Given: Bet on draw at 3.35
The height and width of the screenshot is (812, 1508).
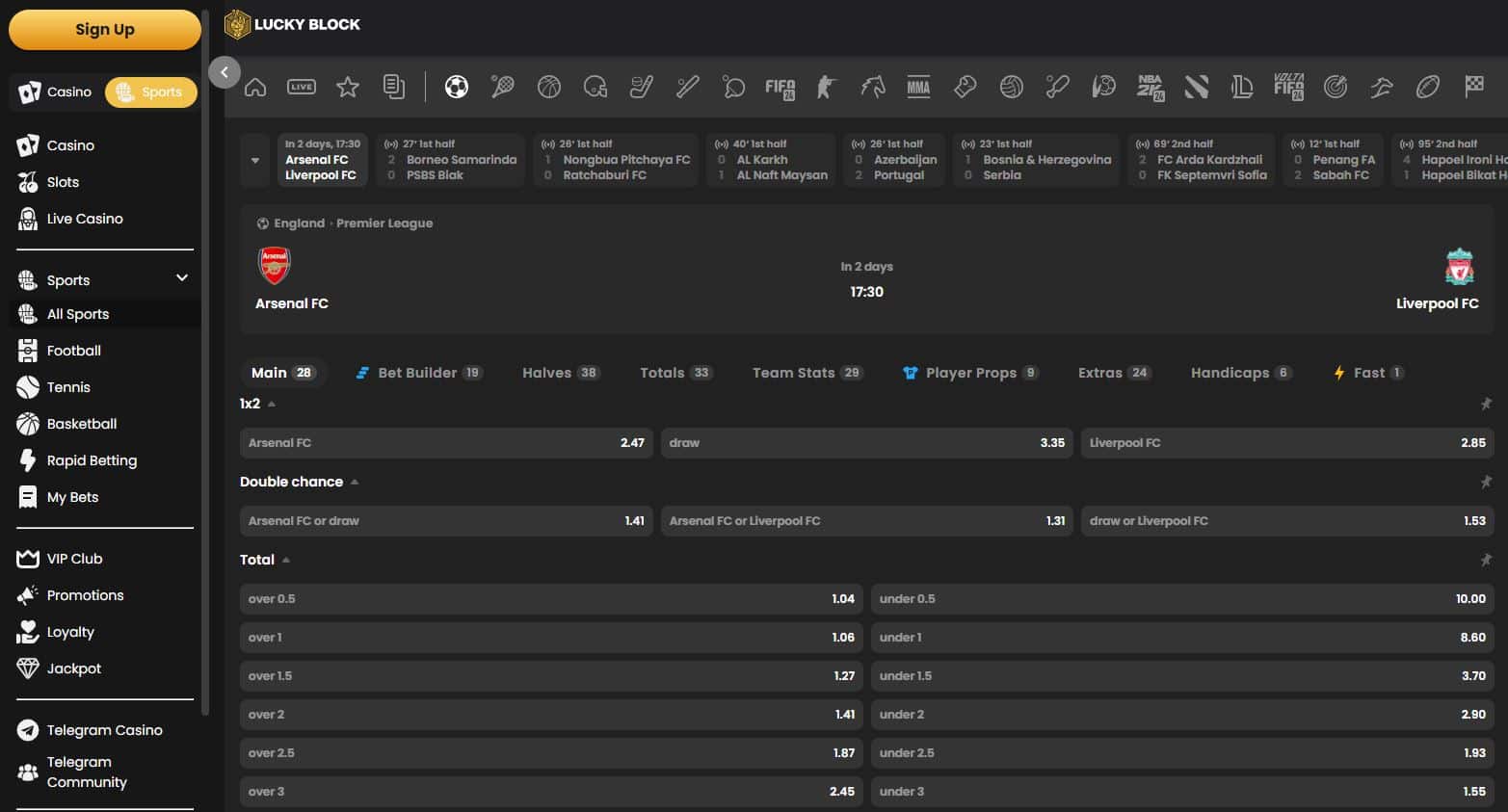Looking at the screenshot, I should 866,443.
